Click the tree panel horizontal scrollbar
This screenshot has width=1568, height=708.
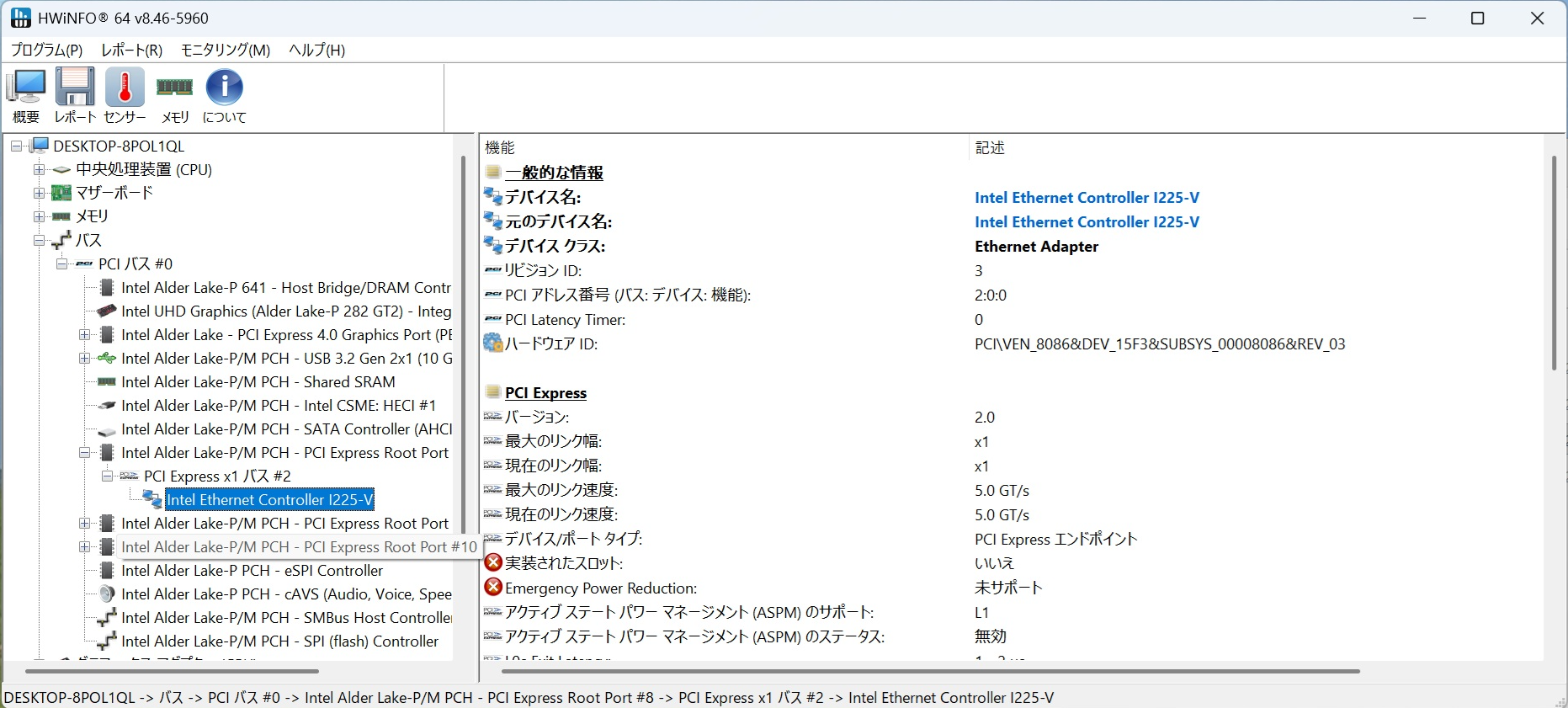tap(173, 671)
